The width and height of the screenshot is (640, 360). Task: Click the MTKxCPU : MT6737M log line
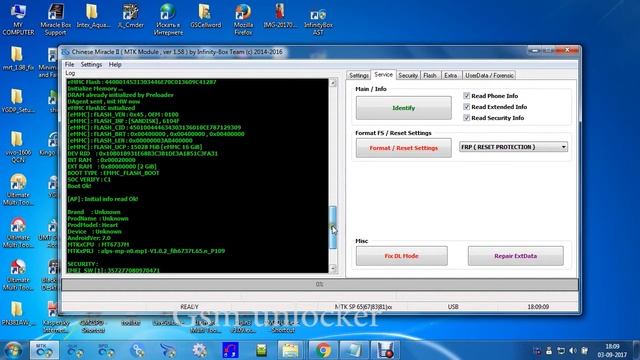tap(98, 244)
